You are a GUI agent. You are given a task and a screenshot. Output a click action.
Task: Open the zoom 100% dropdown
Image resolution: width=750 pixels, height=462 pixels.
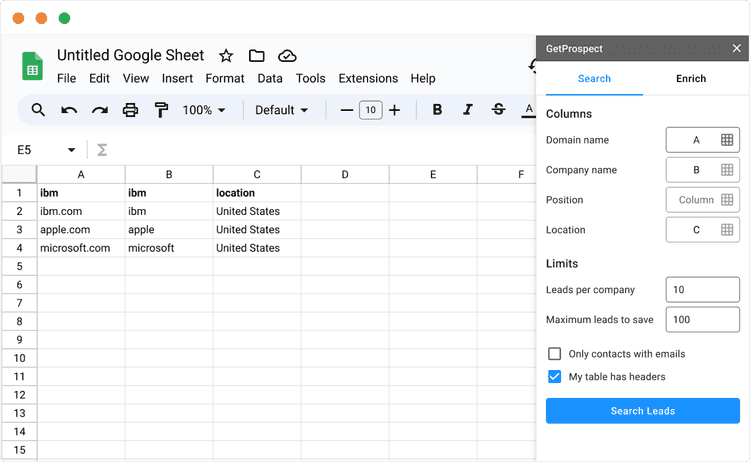(204, 110)
